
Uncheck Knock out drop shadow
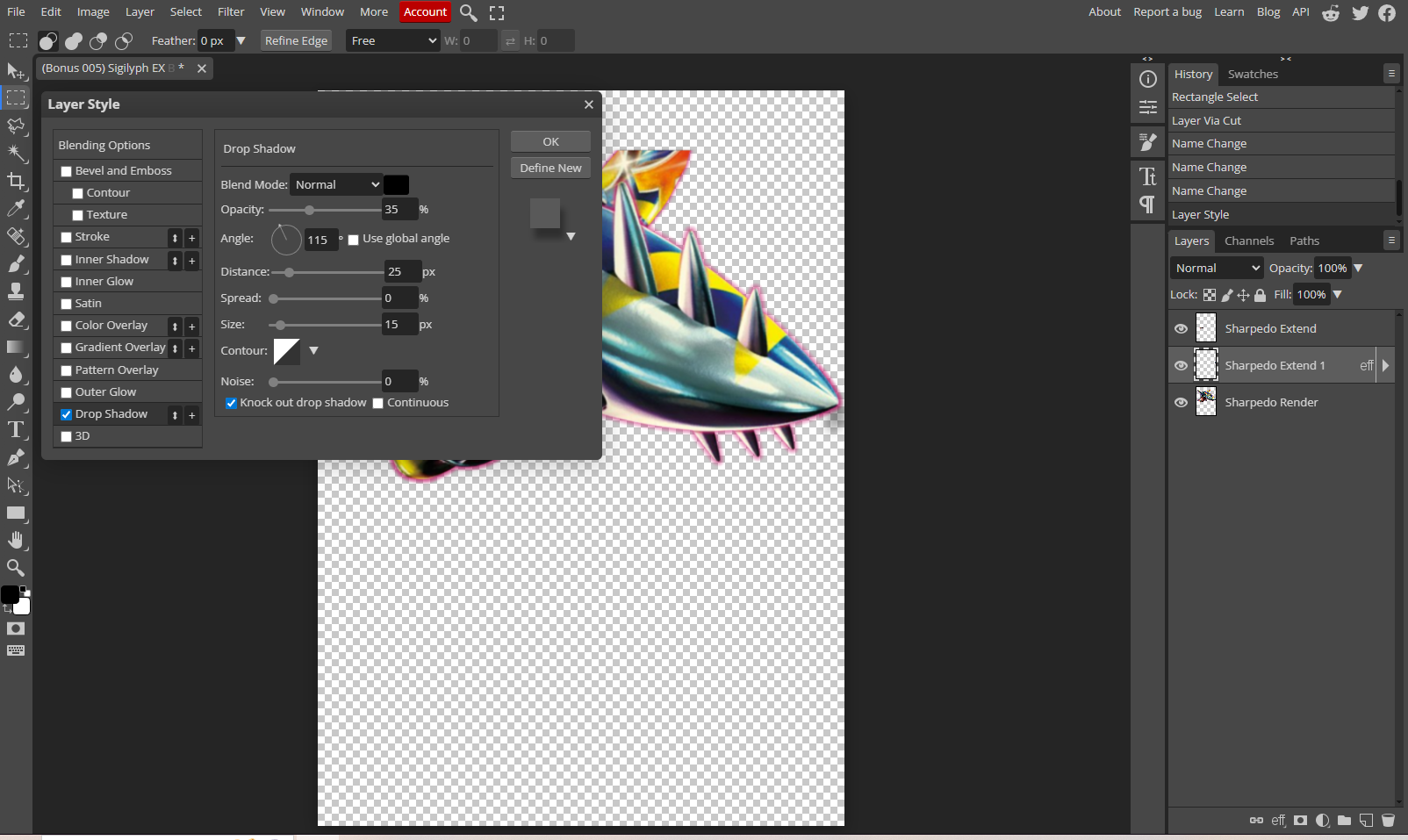pyautogui.click(x=231, y=403)
